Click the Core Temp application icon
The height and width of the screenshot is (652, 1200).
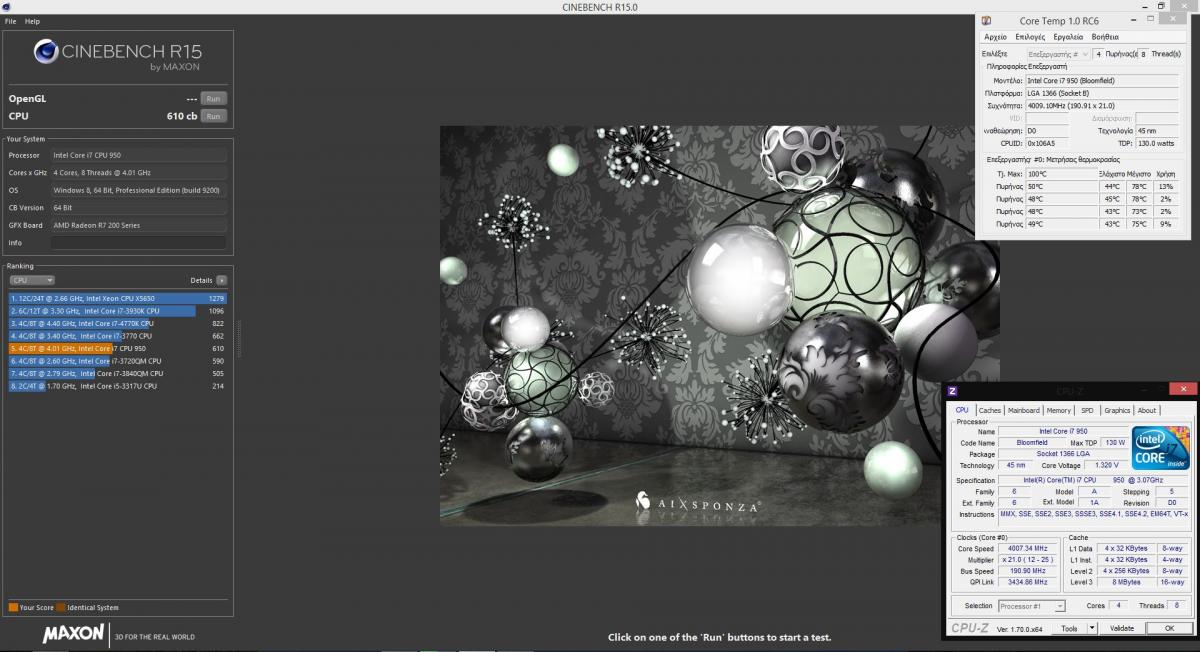click(986, 21)
